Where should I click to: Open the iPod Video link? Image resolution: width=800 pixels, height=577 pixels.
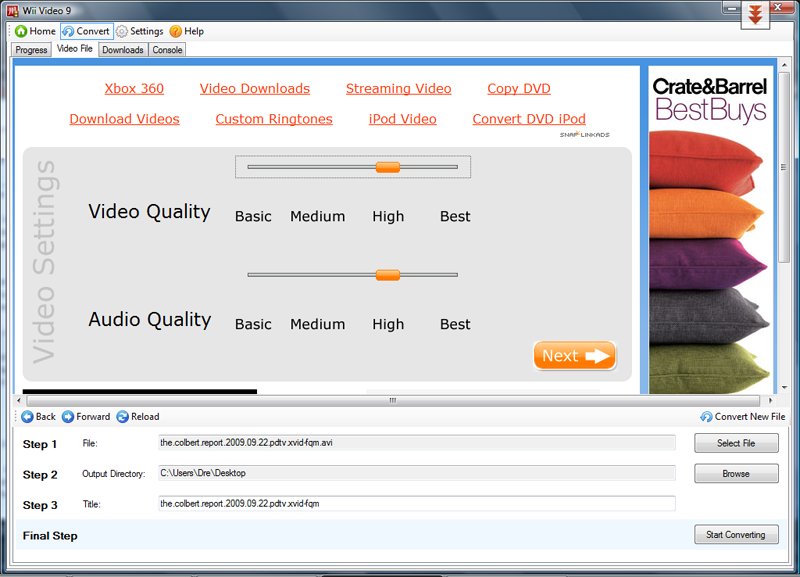pyautogui.click(x=403, y=119)
